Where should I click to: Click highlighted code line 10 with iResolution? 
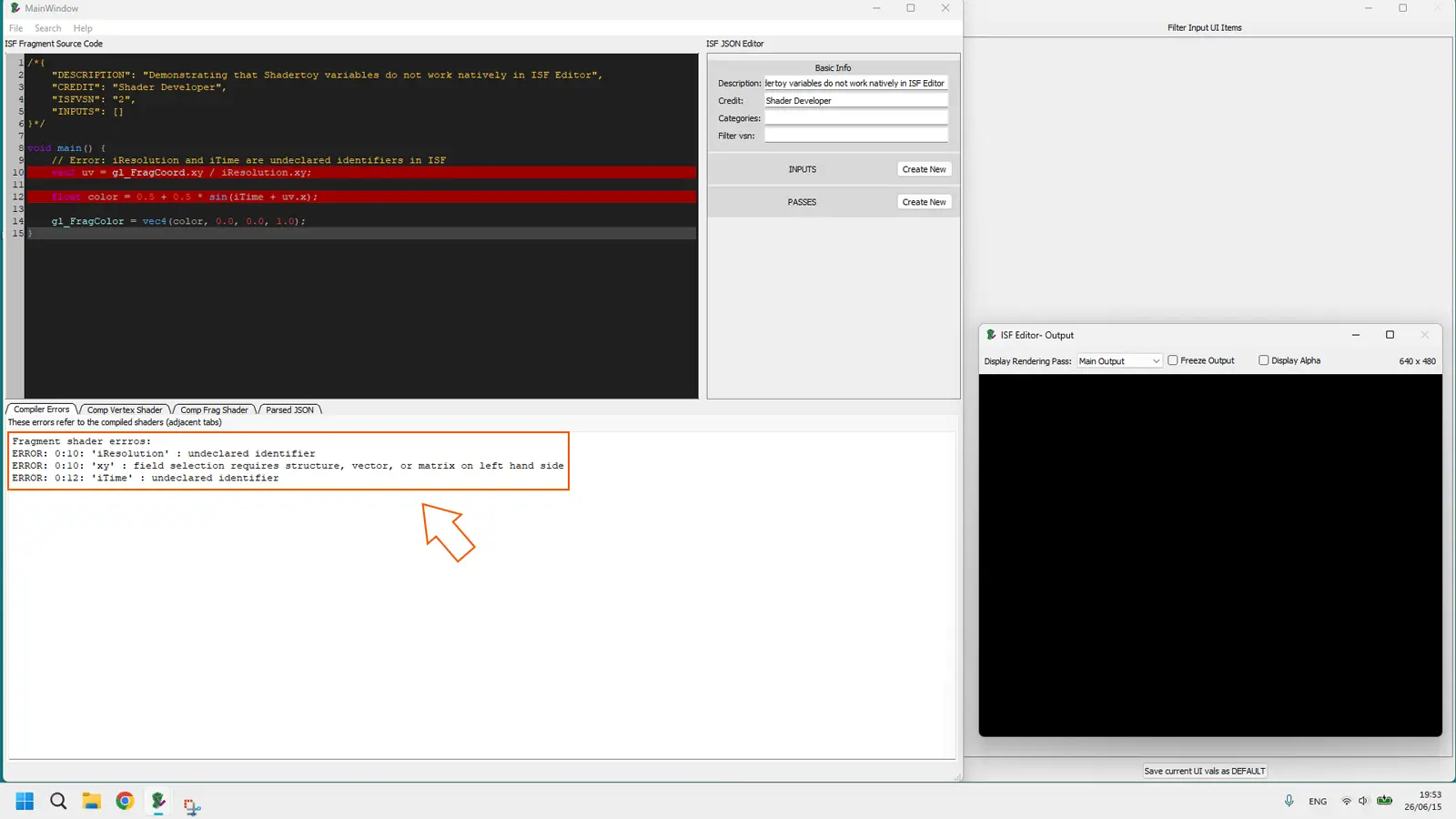point(361,172)
